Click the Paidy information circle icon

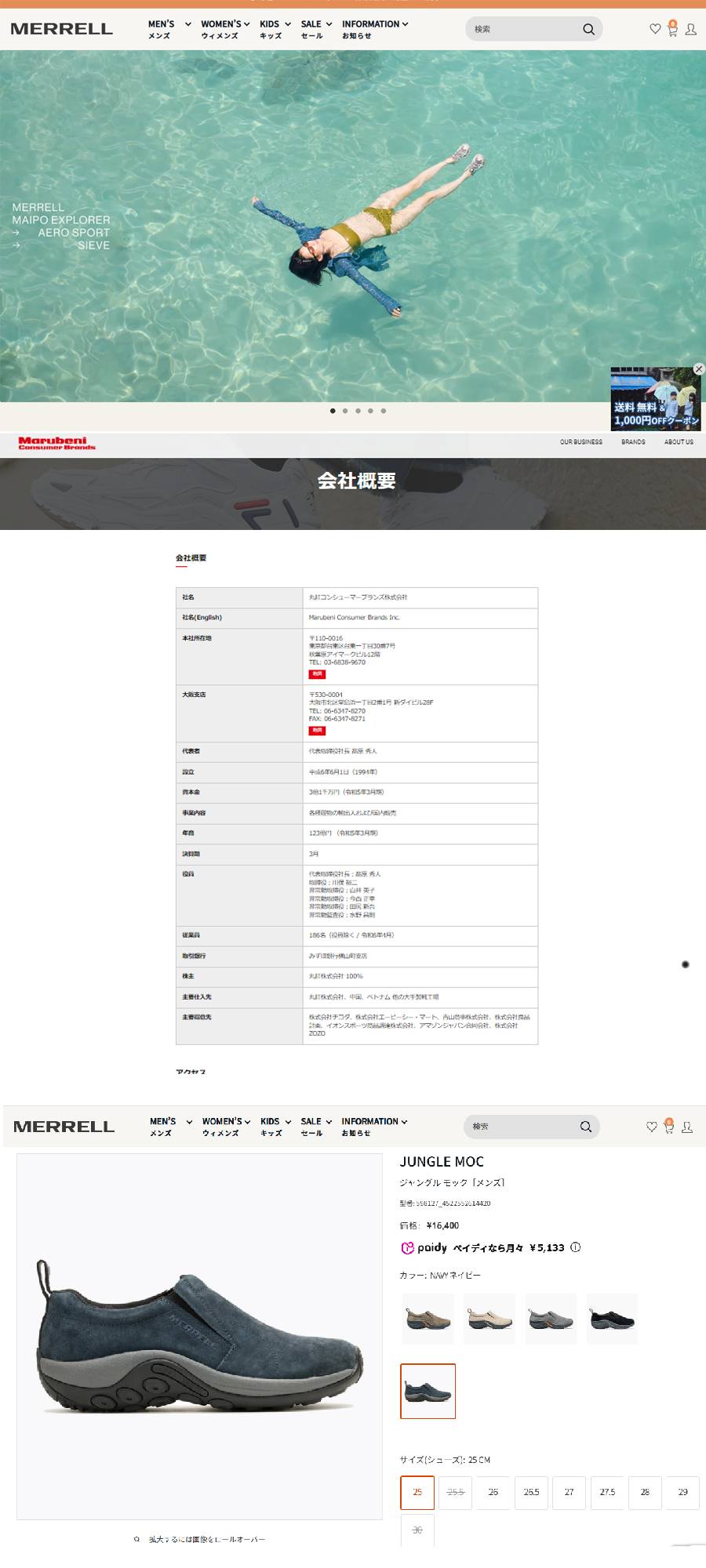coord(575,1247)
